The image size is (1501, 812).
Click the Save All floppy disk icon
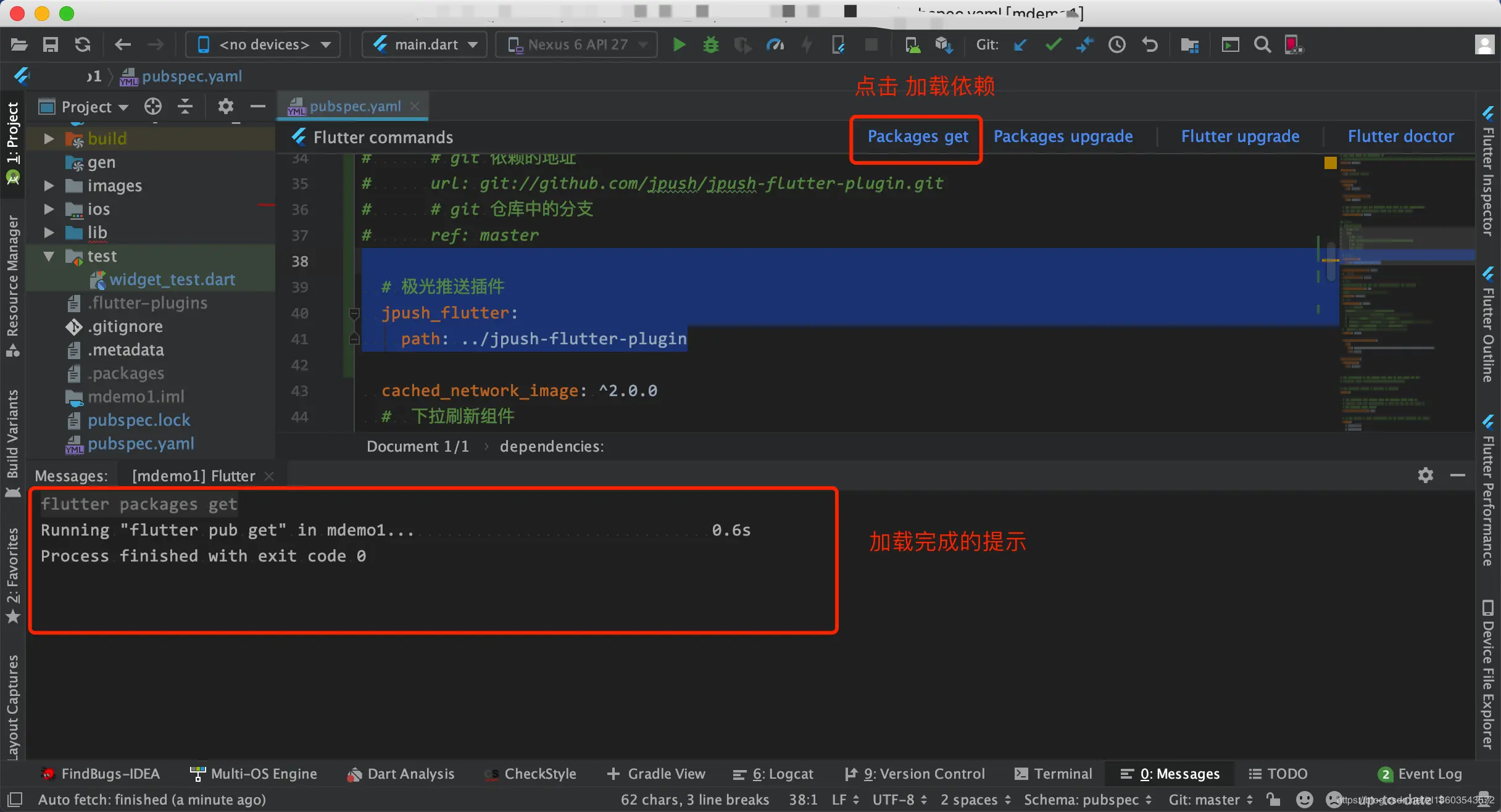[x=50, y=44]
